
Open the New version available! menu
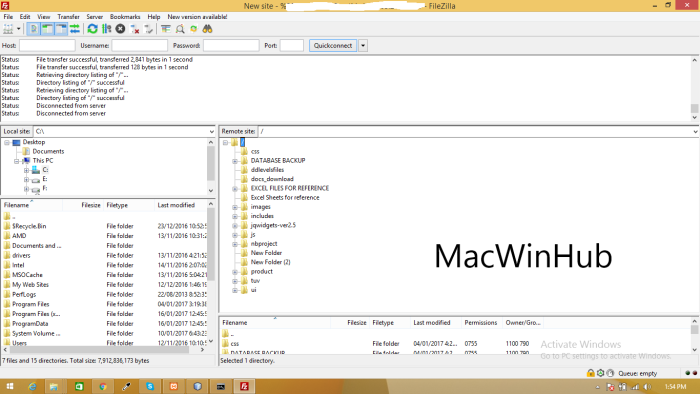197,17
